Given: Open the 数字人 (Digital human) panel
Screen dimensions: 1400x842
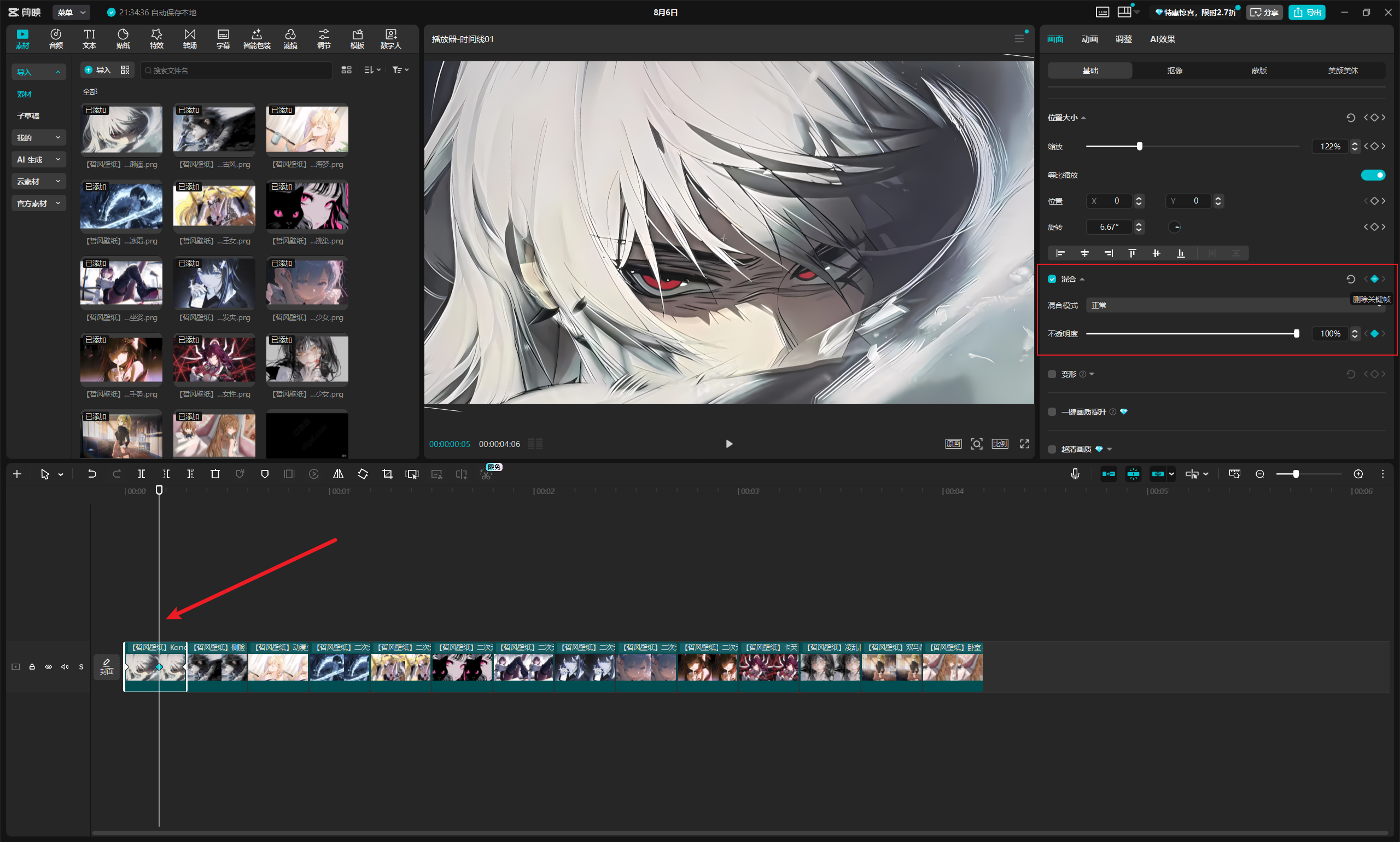Looking at the screenshot, I should (x=390, y=39).
